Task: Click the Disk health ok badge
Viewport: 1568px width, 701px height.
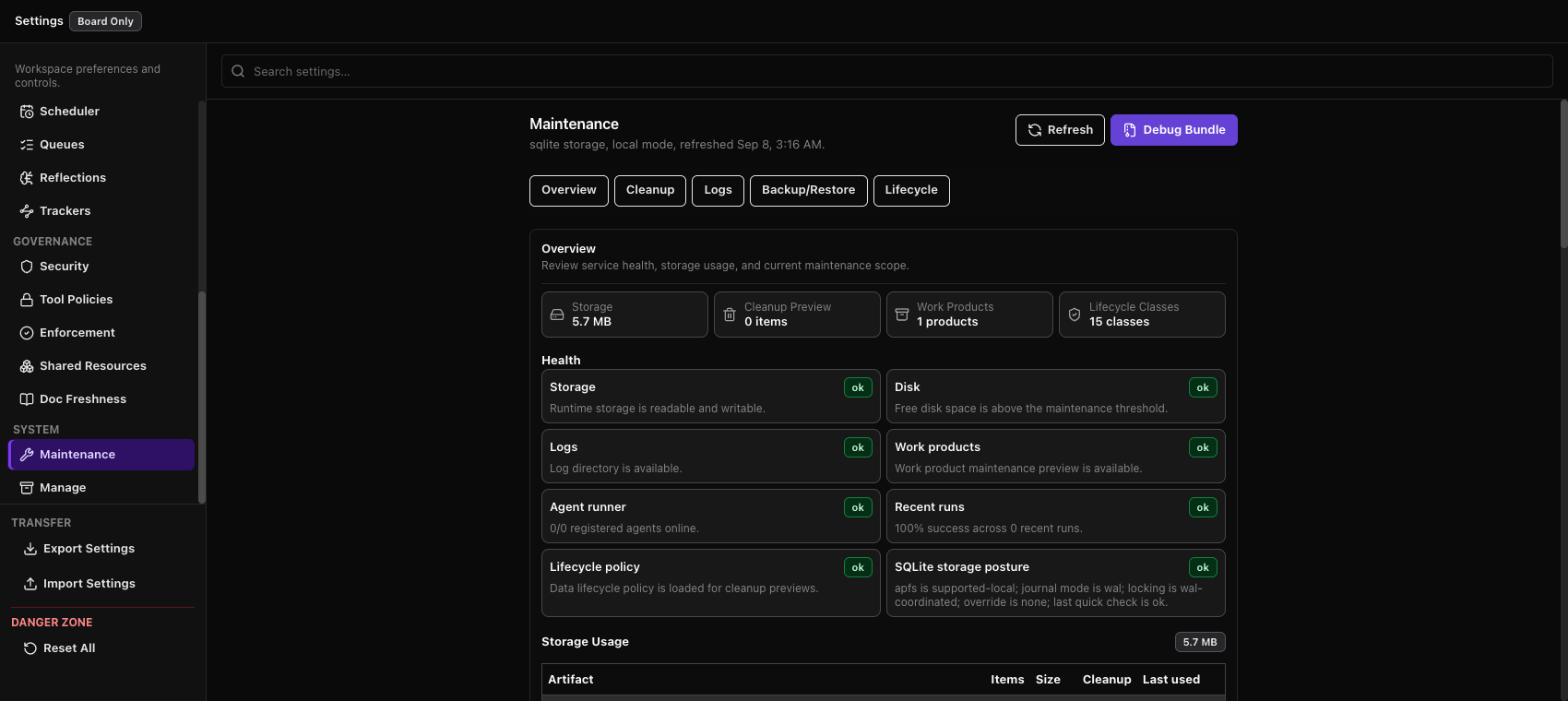Action: click(x=1203, y=387)
